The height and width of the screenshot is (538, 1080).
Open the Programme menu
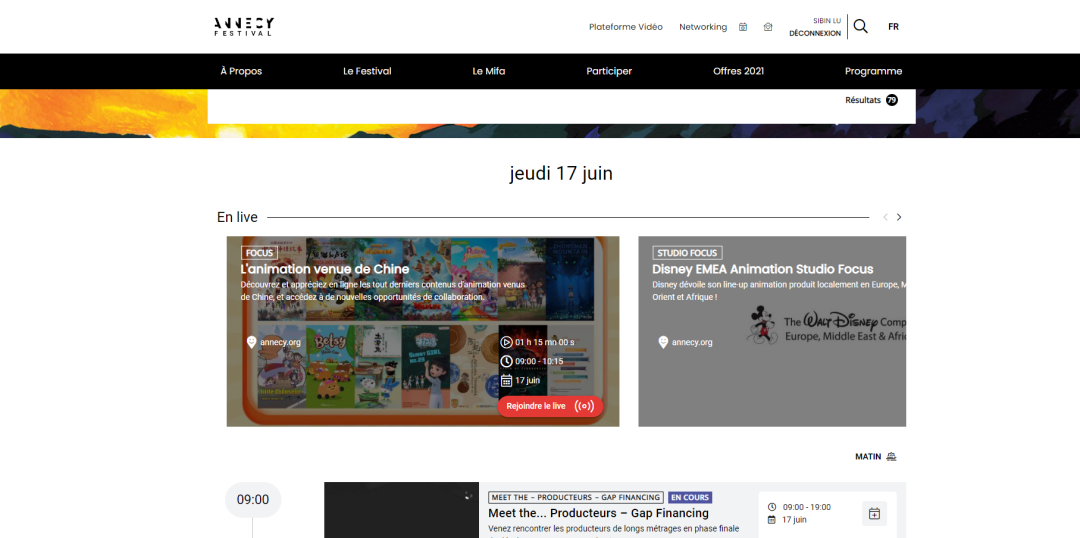pos(873,71)
